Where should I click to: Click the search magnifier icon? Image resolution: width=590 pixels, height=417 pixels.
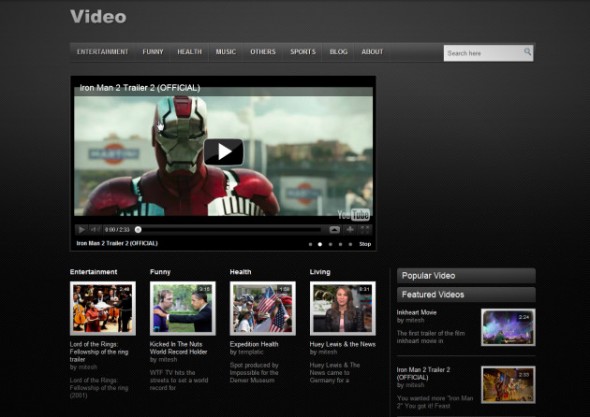click(528, 52)
